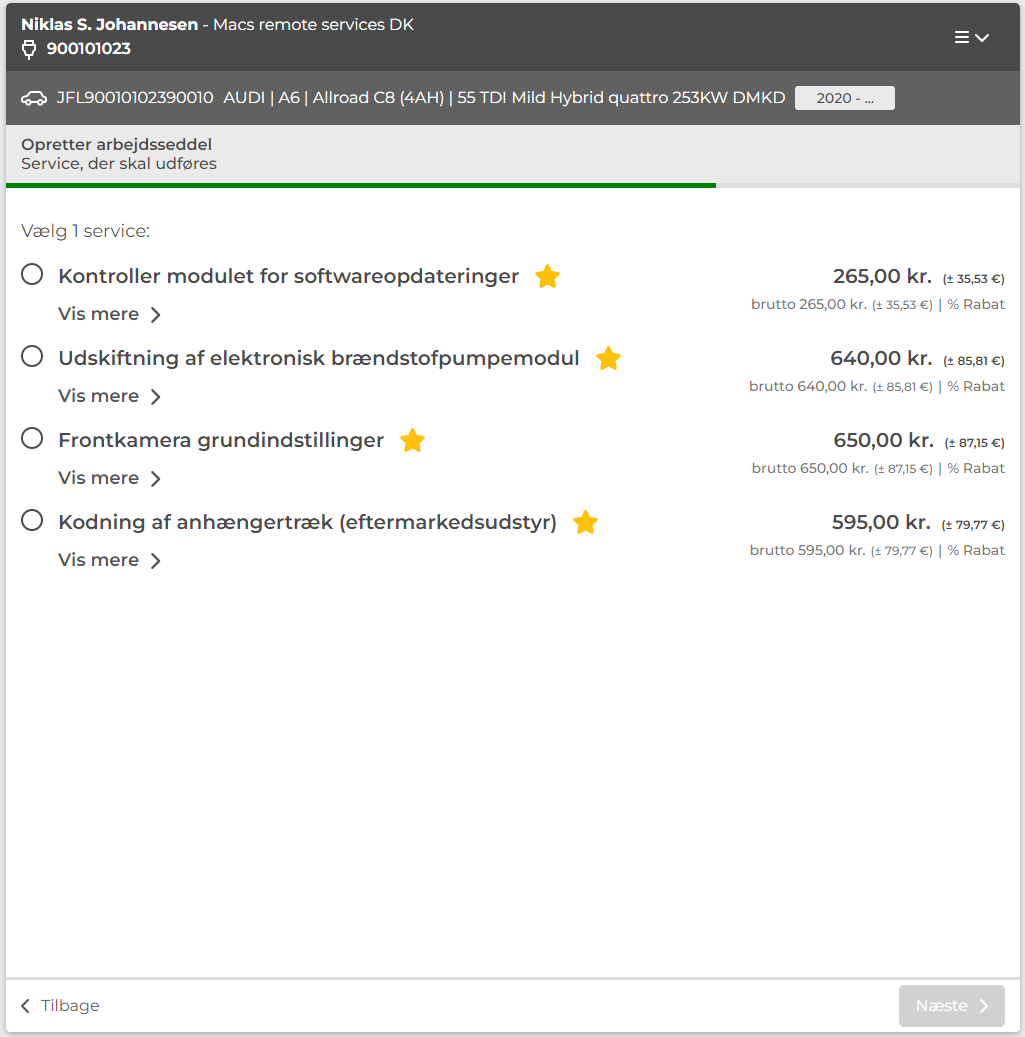Viewport: 1025px width, 1037px height.
Task: Click the text brutto 265,00 kr.
Action: pyautogui.click(x=809, y=305)
